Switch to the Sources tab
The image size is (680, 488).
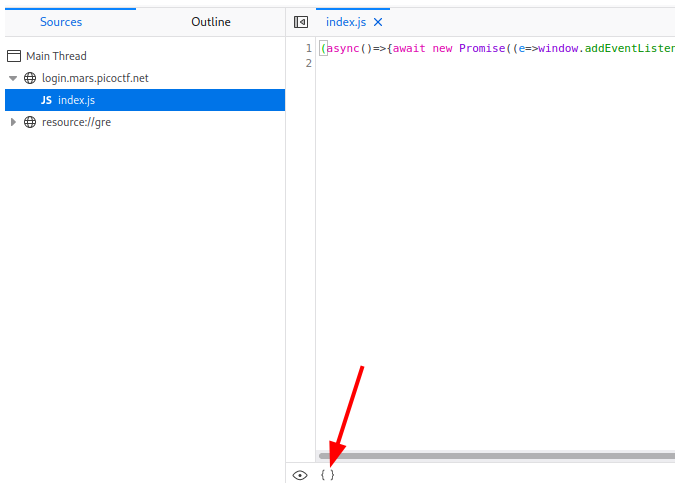tap(61, 22)
